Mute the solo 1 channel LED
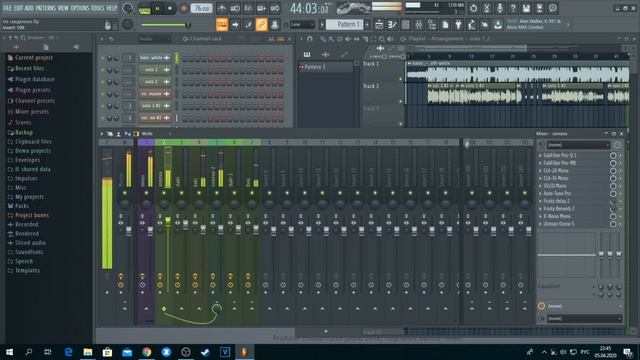The height and width of the screenshot is (360, 640). point(102,70)
